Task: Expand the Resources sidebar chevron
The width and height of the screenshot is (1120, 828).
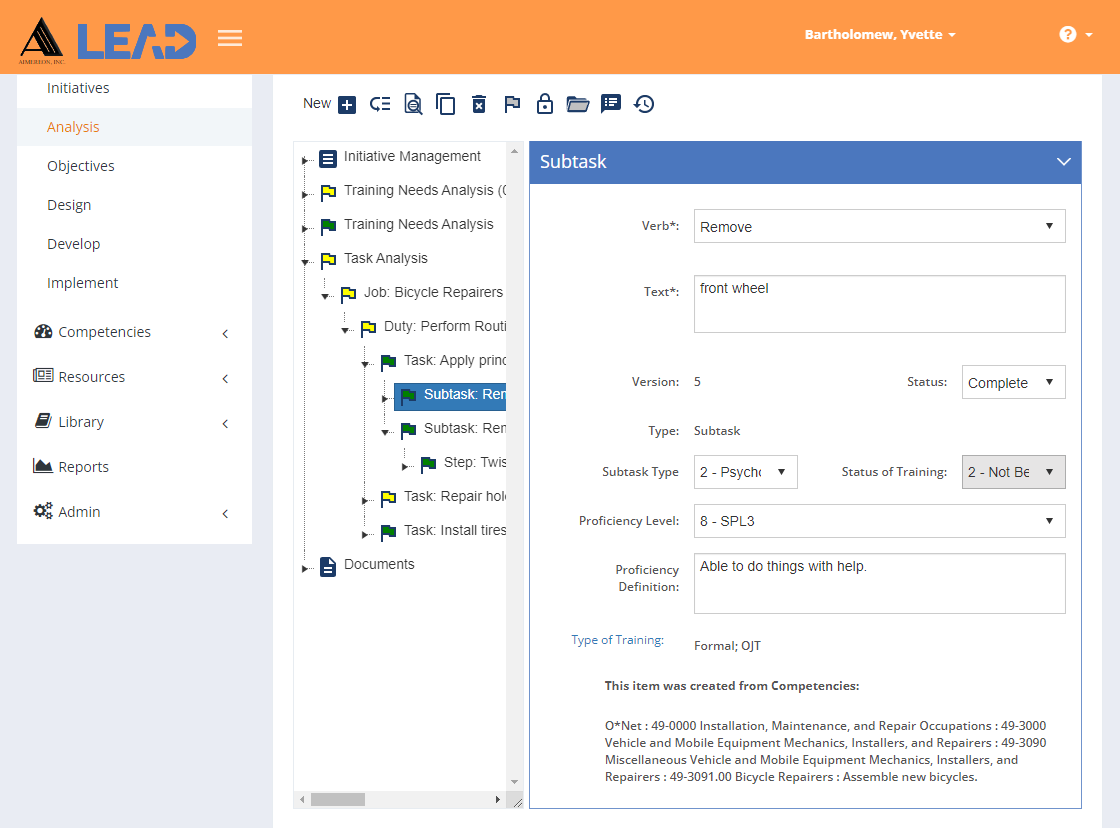Action: [x=225, y=379]
